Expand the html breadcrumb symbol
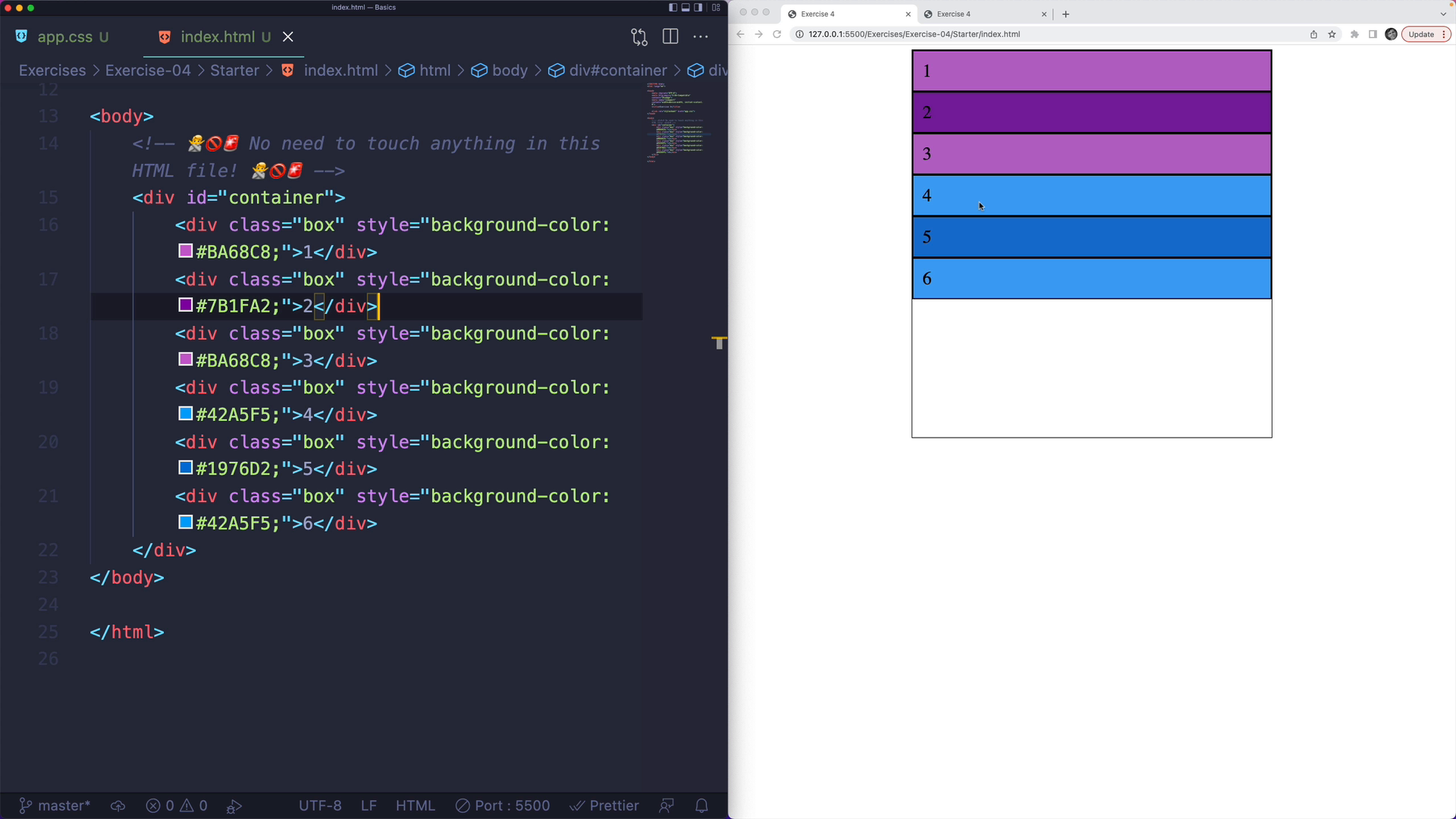 click(425, 70)
